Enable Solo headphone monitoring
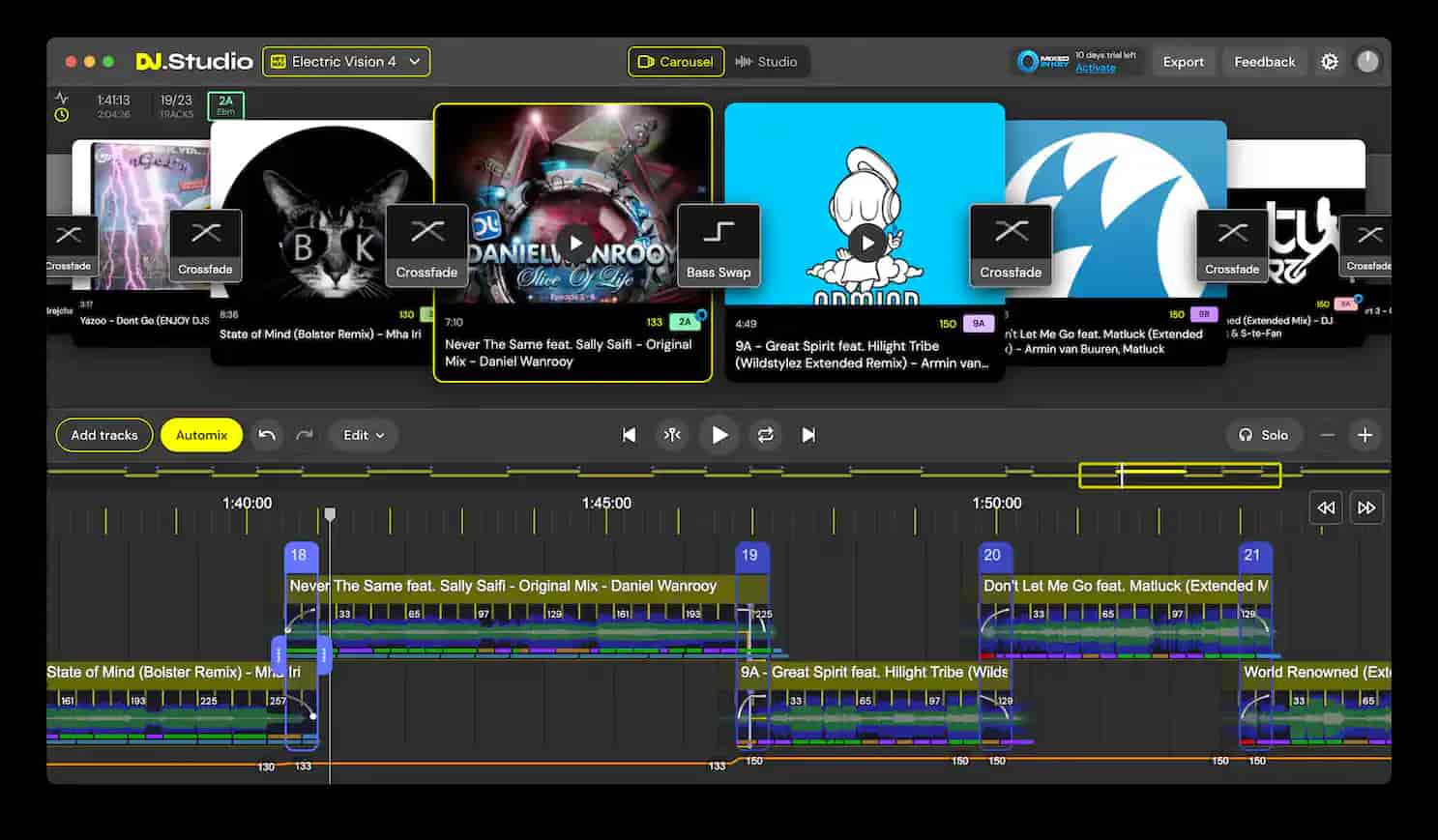Screen dimensions: 1438x840 [x=1264, y=435]
